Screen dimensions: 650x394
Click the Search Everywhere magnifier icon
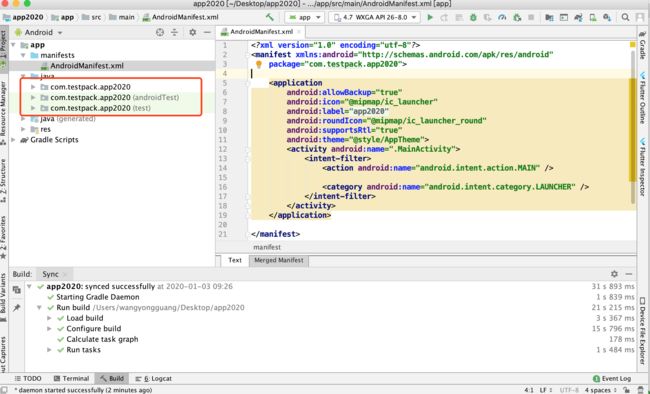(x=625, y=17)
